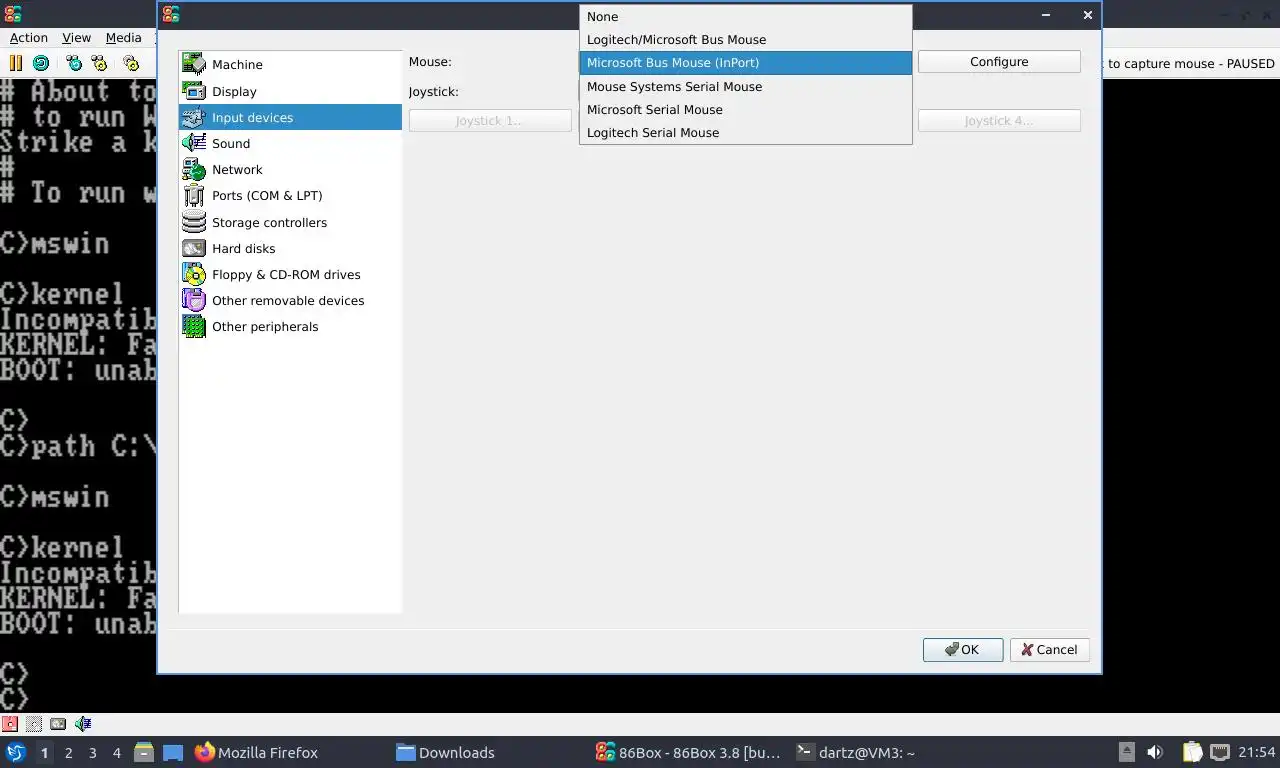Choose Microsoft Bus Mouse (InPort) option
Screen dimensions: 1280x768
point(745,63)
